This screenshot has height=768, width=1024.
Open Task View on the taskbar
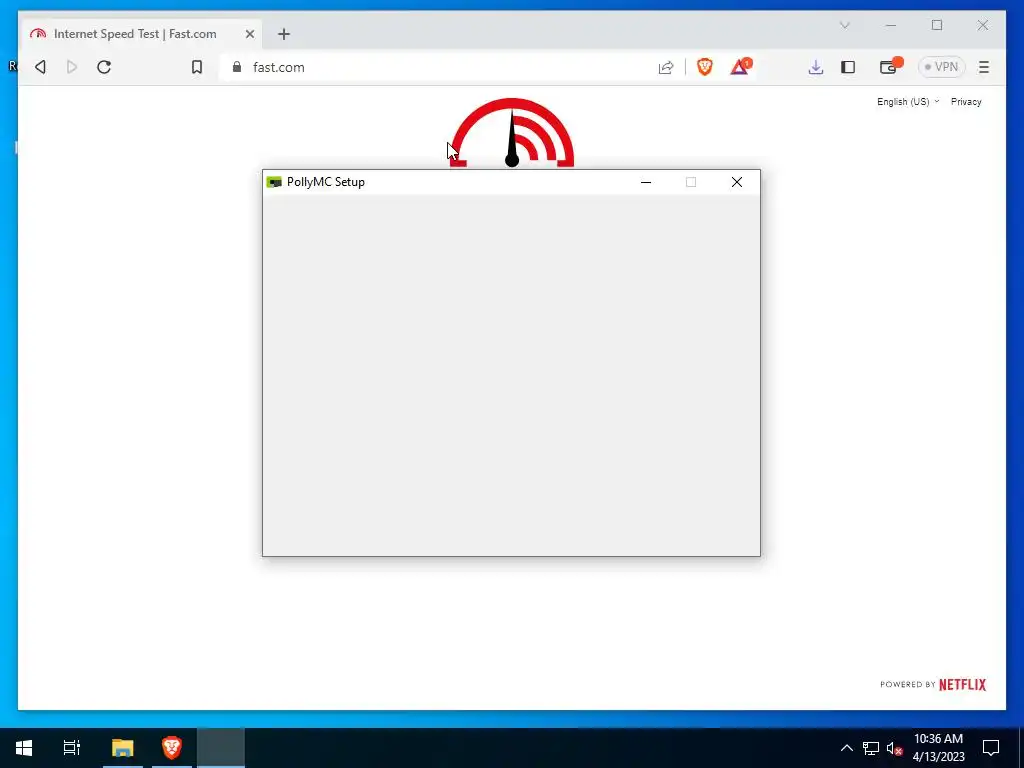(72, 748)
